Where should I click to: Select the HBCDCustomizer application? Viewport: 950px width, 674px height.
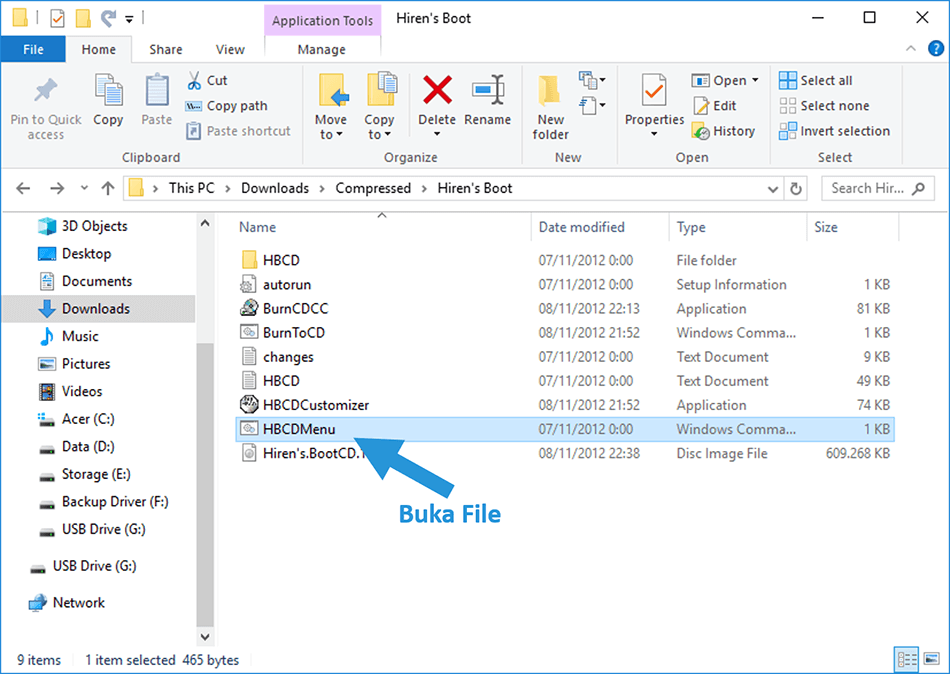click(x=565, y=405)
